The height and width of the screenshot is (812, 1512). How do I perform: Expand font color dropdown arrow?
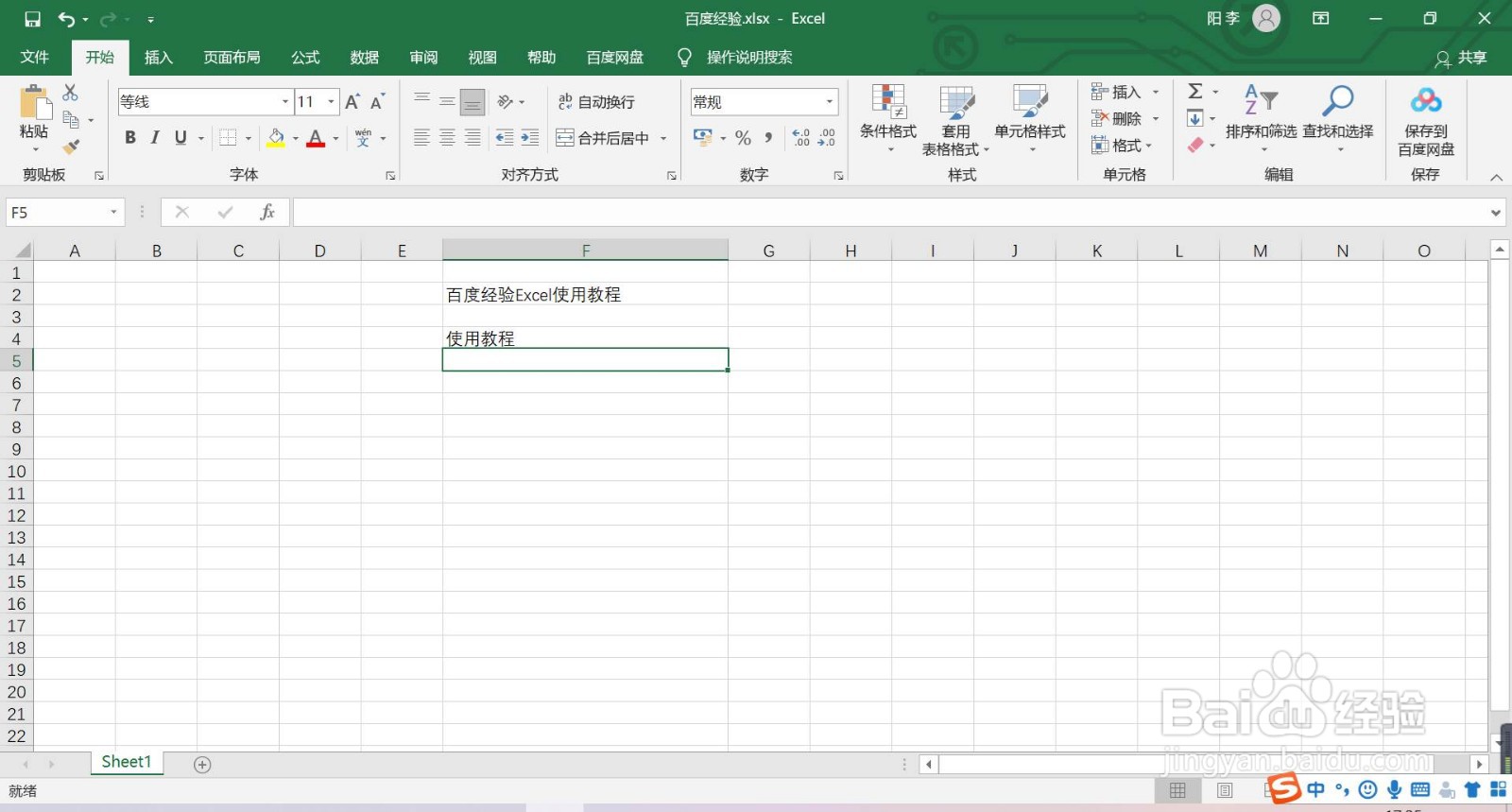[335, 138]
